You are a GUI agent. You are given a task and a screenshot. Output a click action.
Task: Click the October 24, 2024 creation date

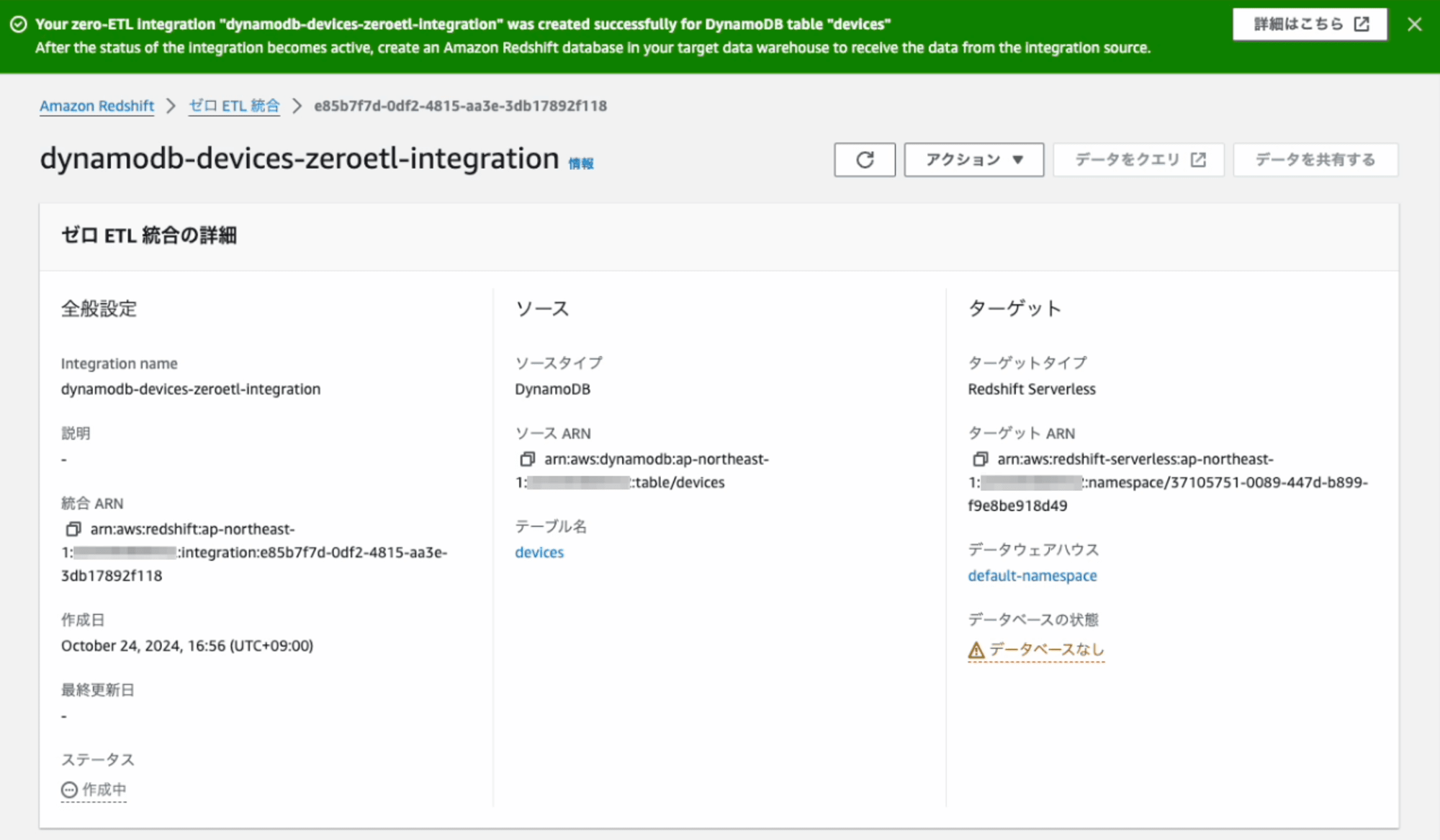coord(187,646)
